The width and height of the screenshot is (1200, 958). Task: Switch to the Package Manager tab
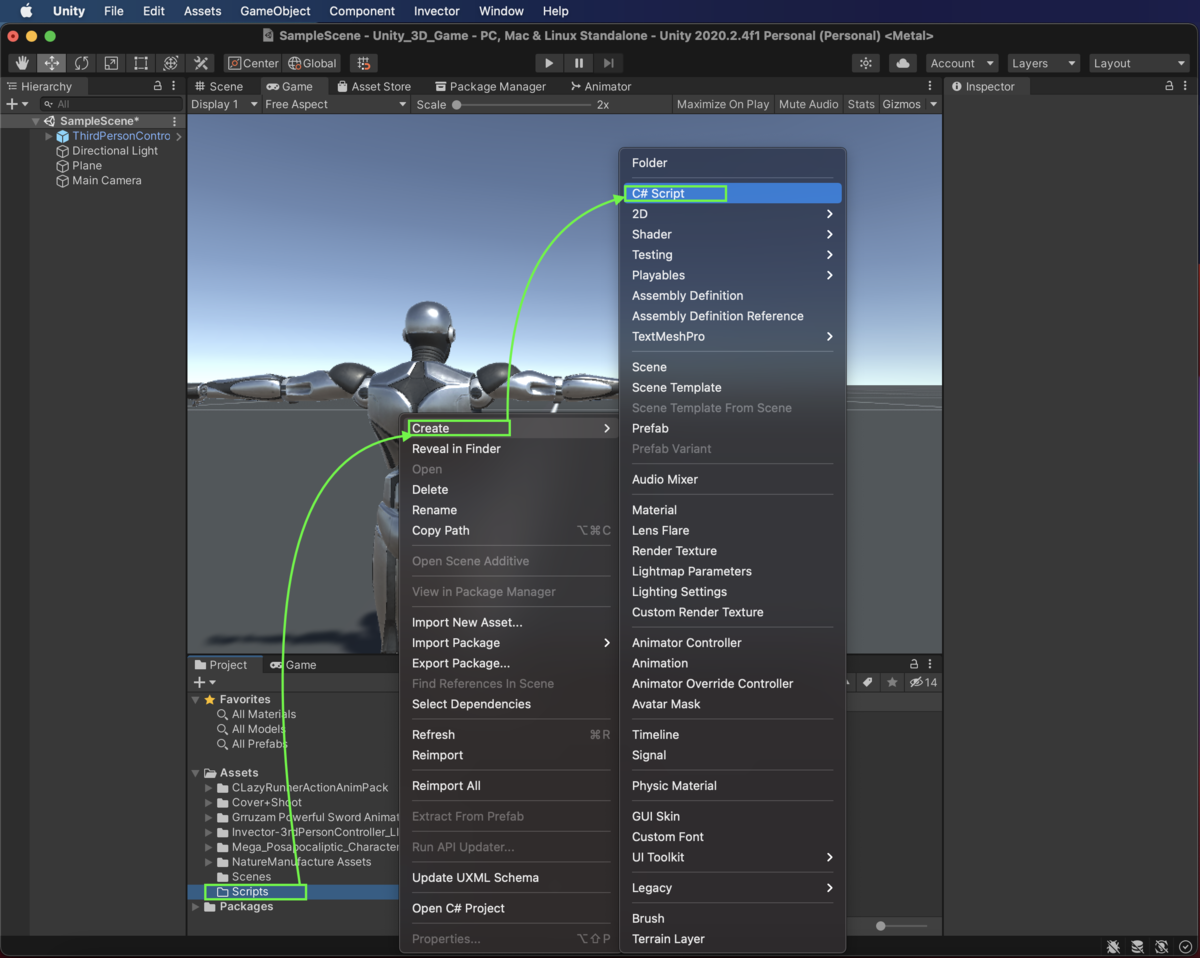pos(491,87)
